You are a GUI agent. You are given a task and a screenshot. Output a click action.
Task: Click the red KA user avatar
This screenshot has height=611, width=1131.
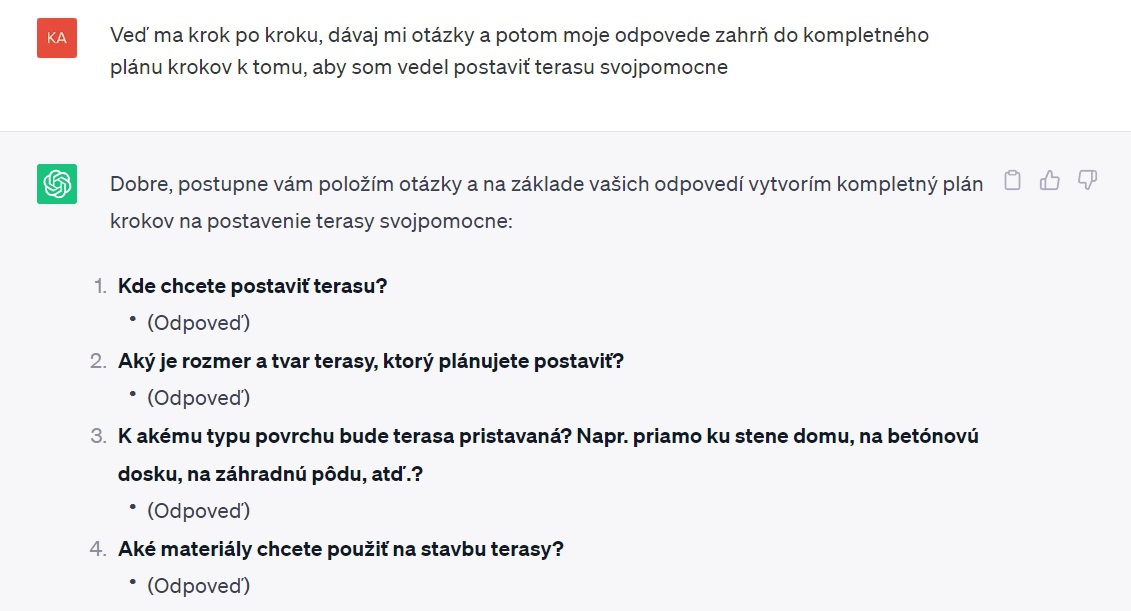point(57,38)
